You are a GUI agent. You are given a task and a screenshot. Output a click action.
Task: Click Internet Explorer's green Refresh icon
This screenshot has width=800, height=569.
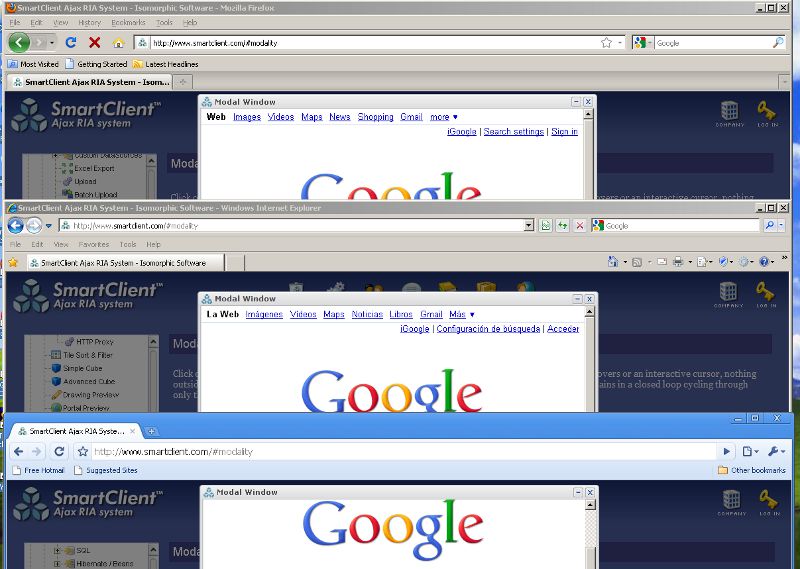pos(562,226)
